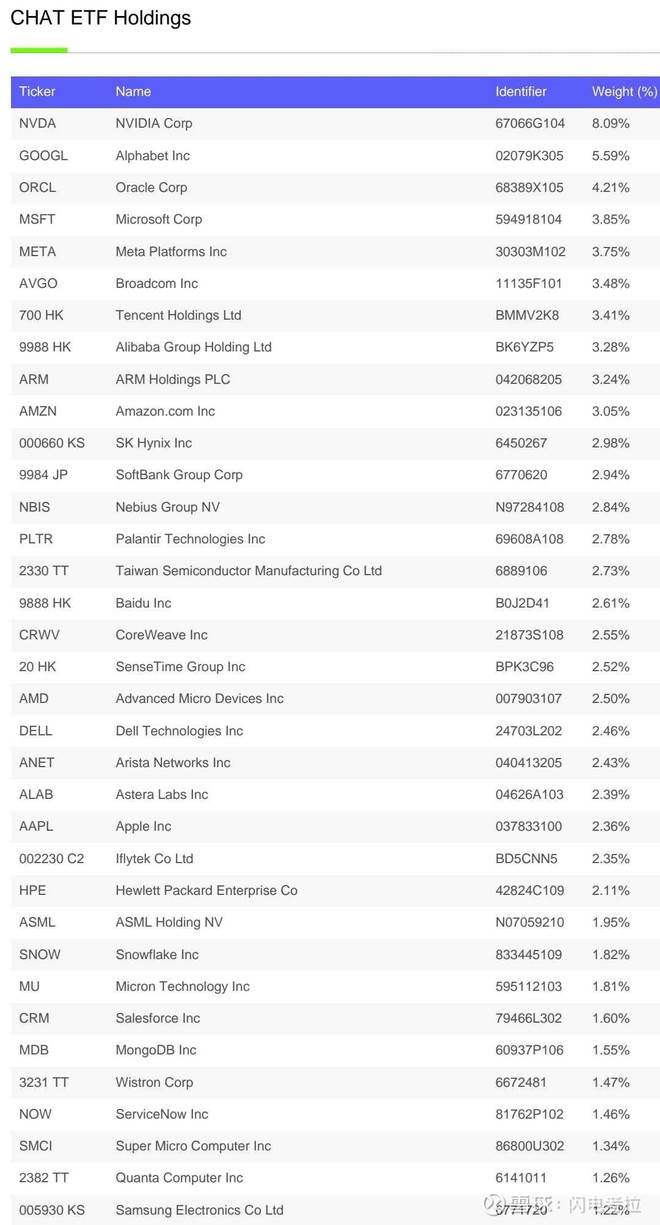
Task: Click the SK Hynix Inc name
Action: point(153,443)
